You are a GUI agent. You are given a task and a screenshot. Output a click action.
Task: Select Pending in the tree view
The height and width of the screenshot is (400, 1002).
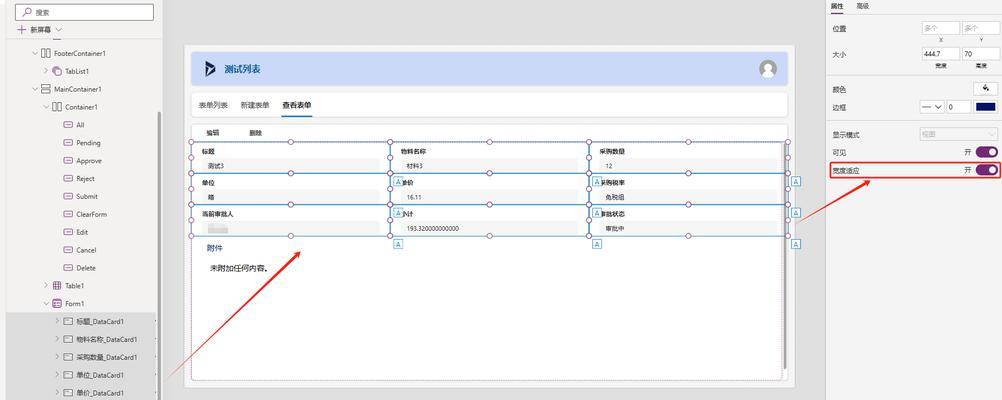(x=88, y=142)
